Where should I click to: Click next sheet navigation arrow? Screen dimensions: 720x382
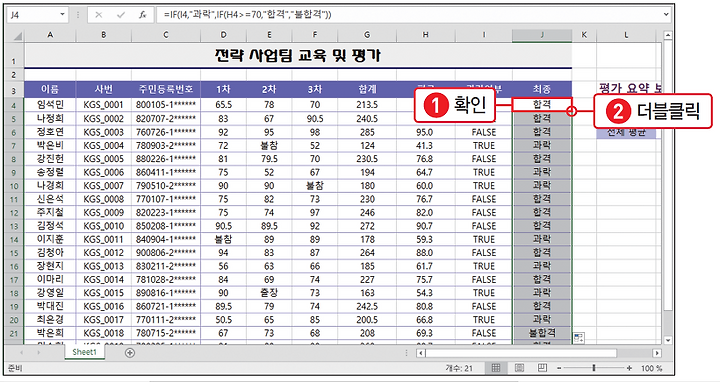point(39,353)
